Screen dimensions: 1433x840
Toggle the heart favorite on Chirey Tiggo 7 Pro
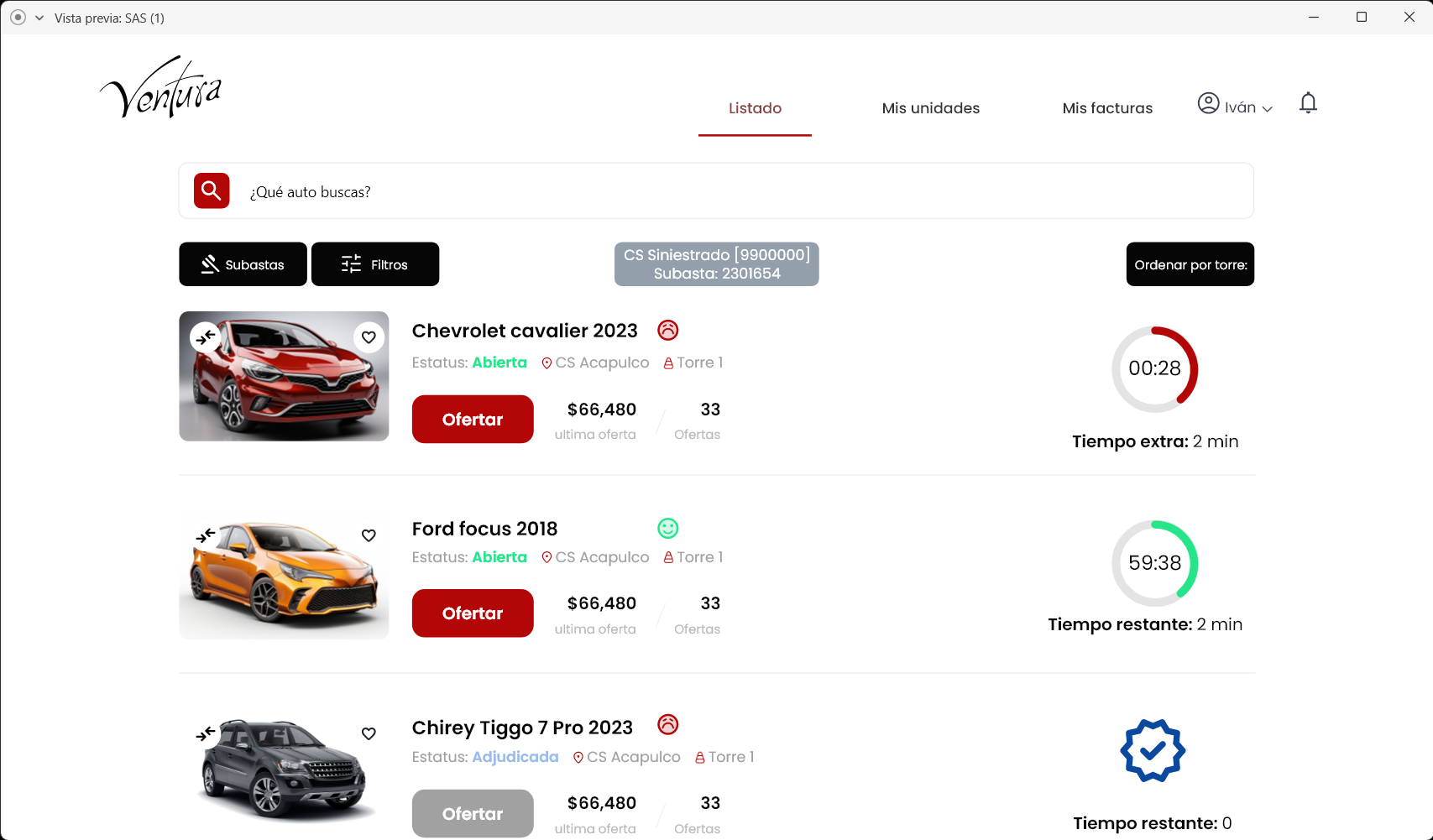tap(369, 733)
